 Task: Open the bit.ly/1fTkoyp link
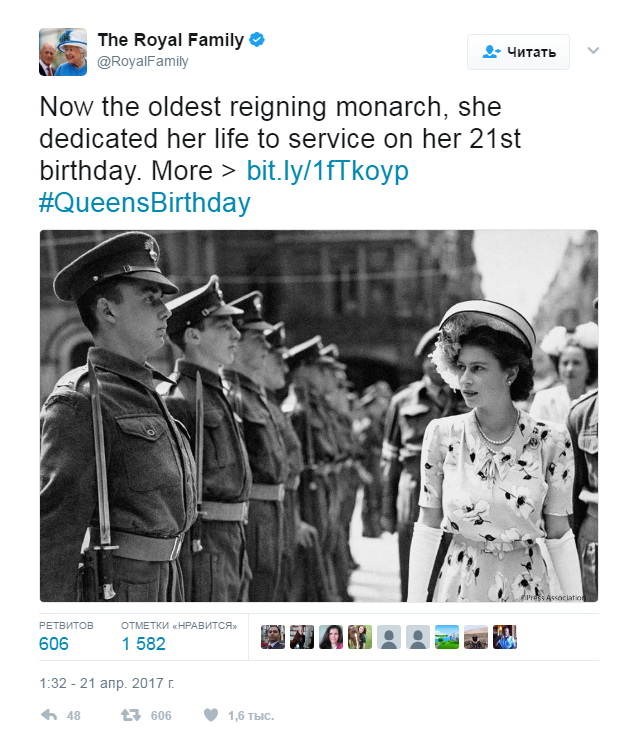pos(328,171)
